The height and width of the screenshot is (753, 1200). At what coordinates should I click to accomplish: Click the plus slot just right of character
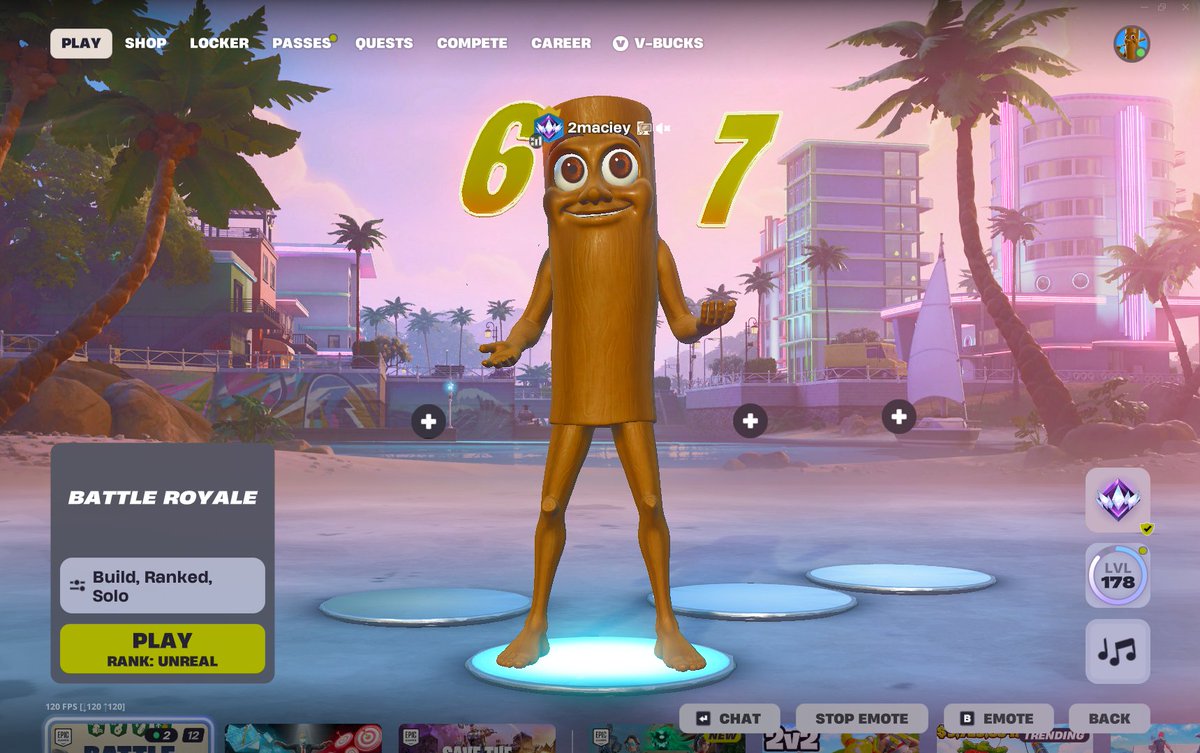point(750,422)
